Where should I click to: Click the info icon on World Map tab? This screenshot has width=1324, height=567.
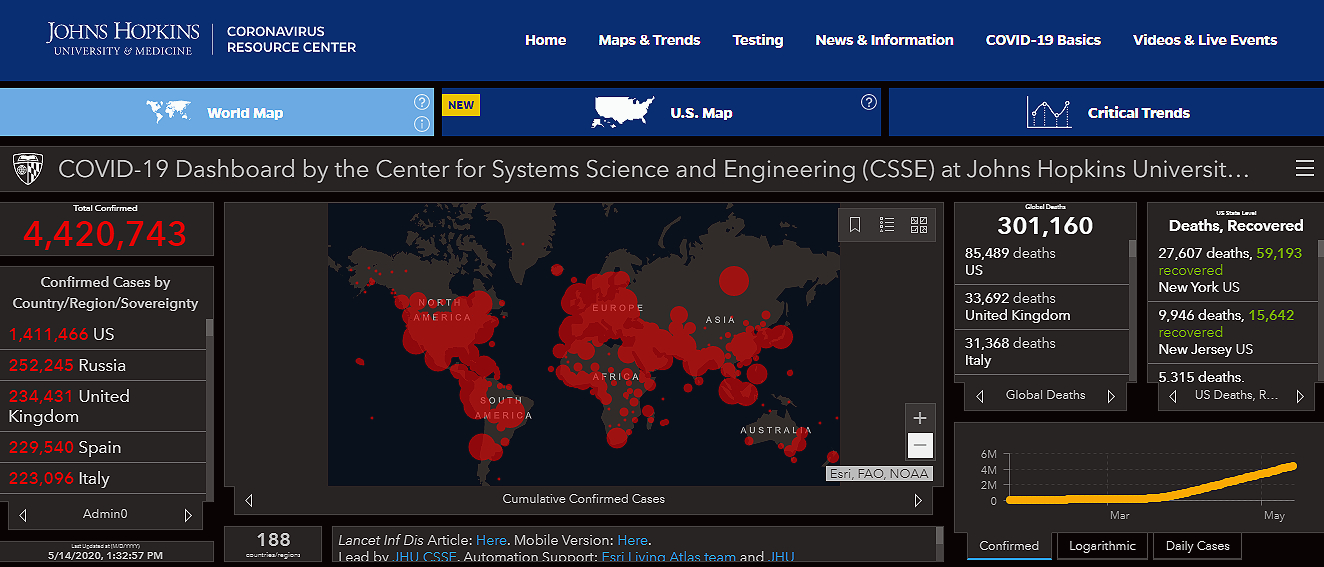422,124
